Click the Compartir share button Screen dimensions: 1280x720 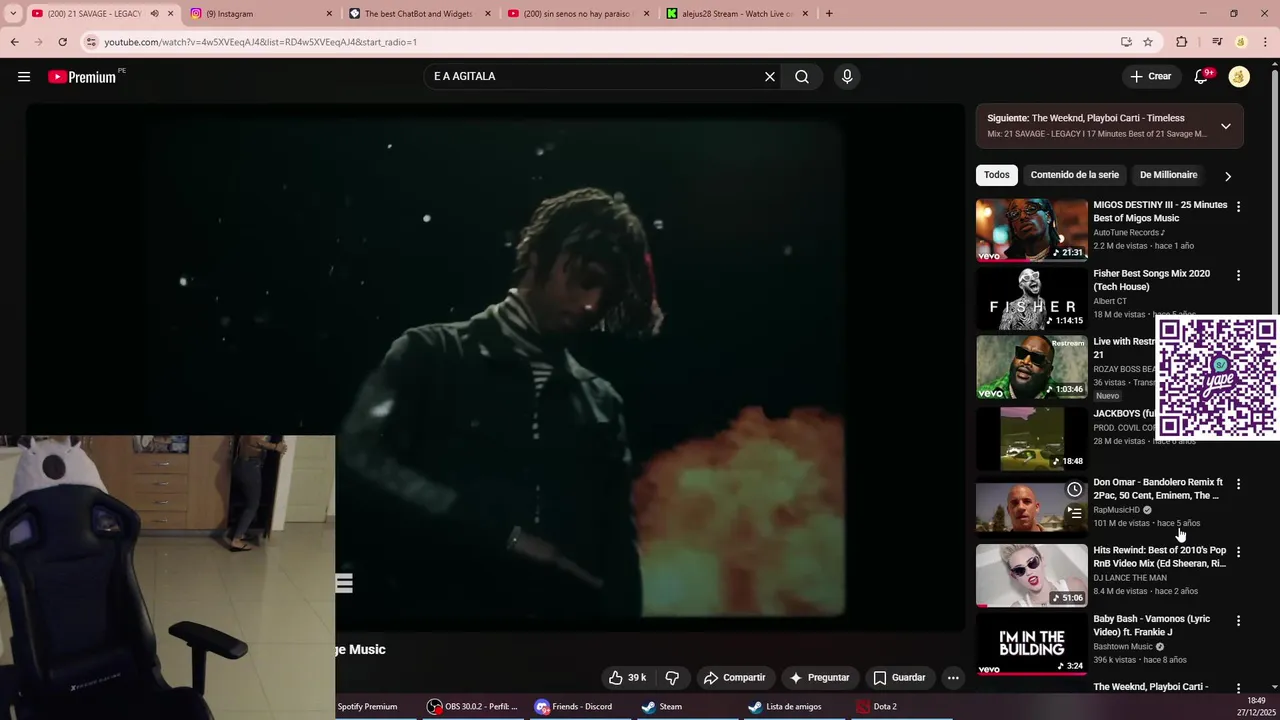(x=734, y=678)
